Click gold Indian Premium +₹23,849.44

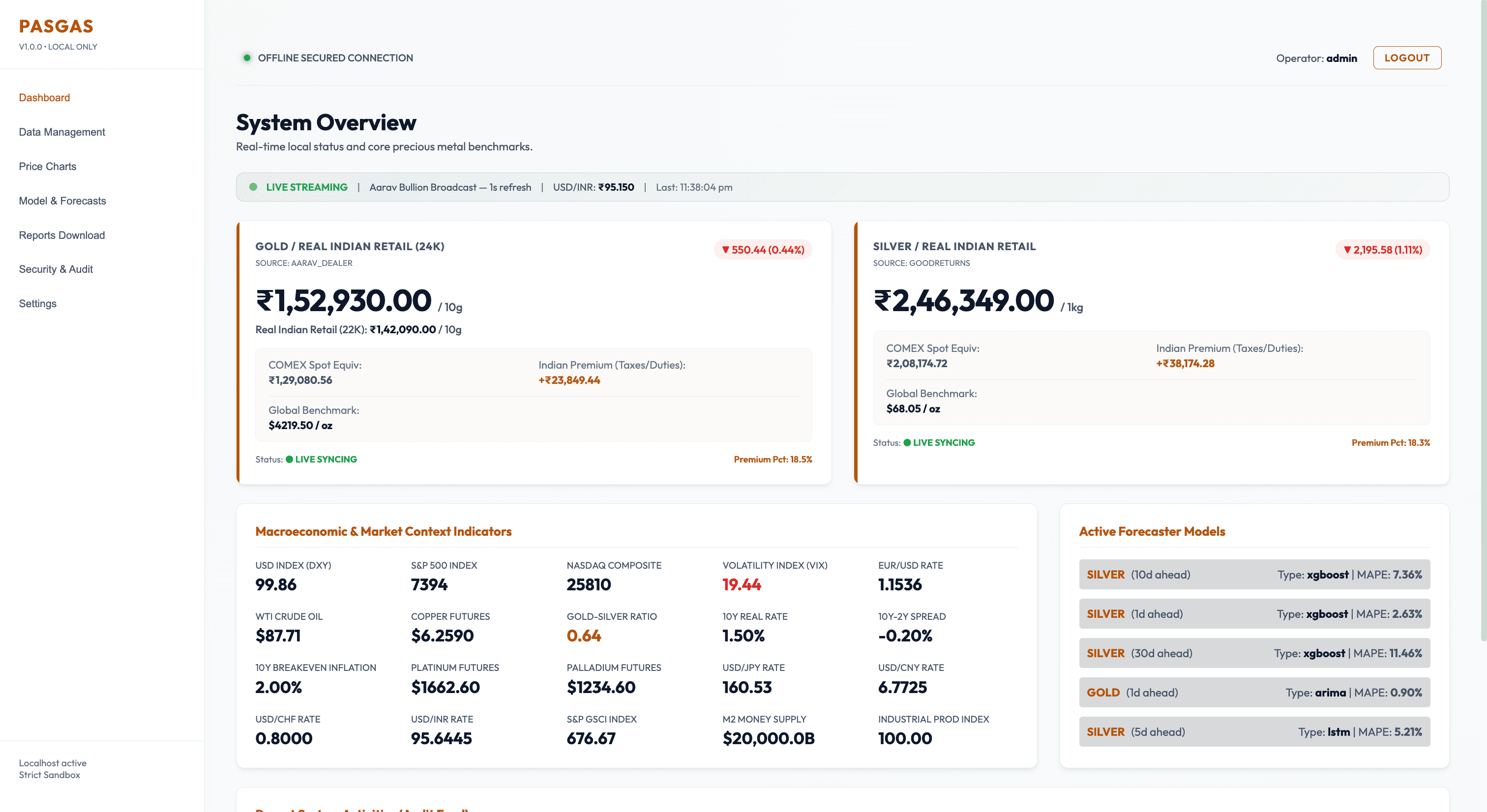point(569,380)
